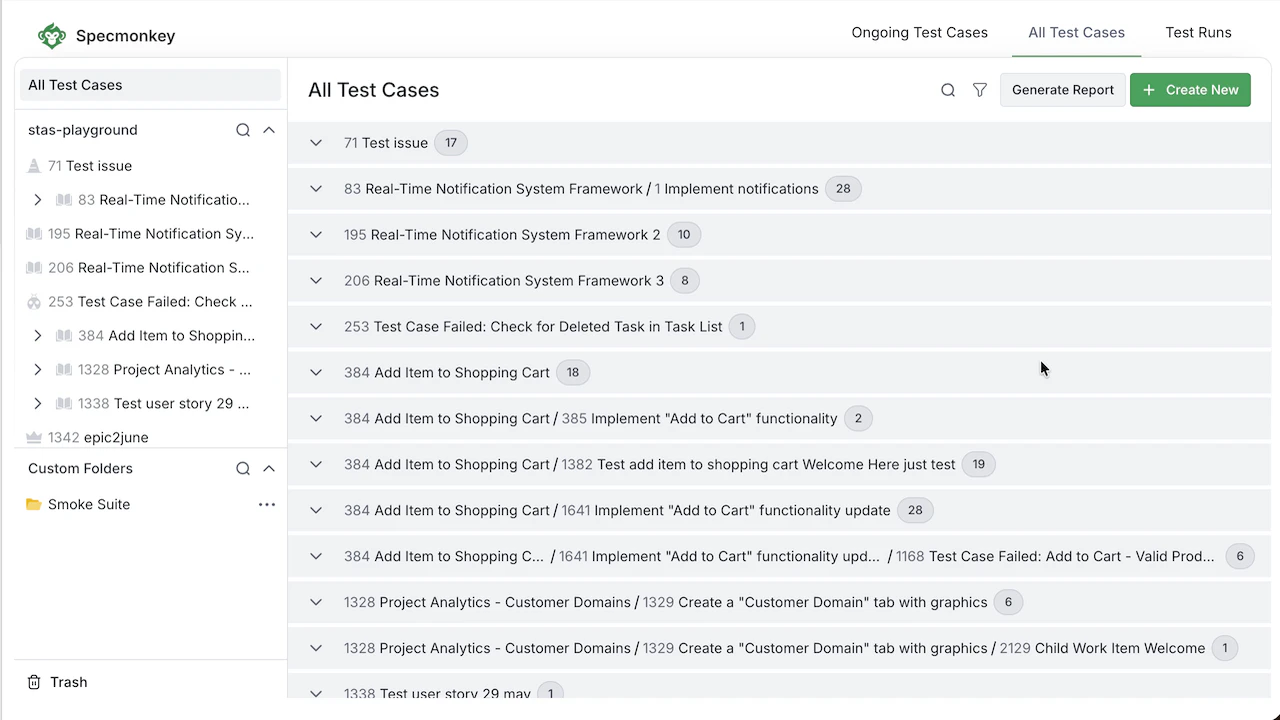Open Smoke Suite three-dot menu
Image resolution: width=1280 pixels, height=720 pixels.
267,504
